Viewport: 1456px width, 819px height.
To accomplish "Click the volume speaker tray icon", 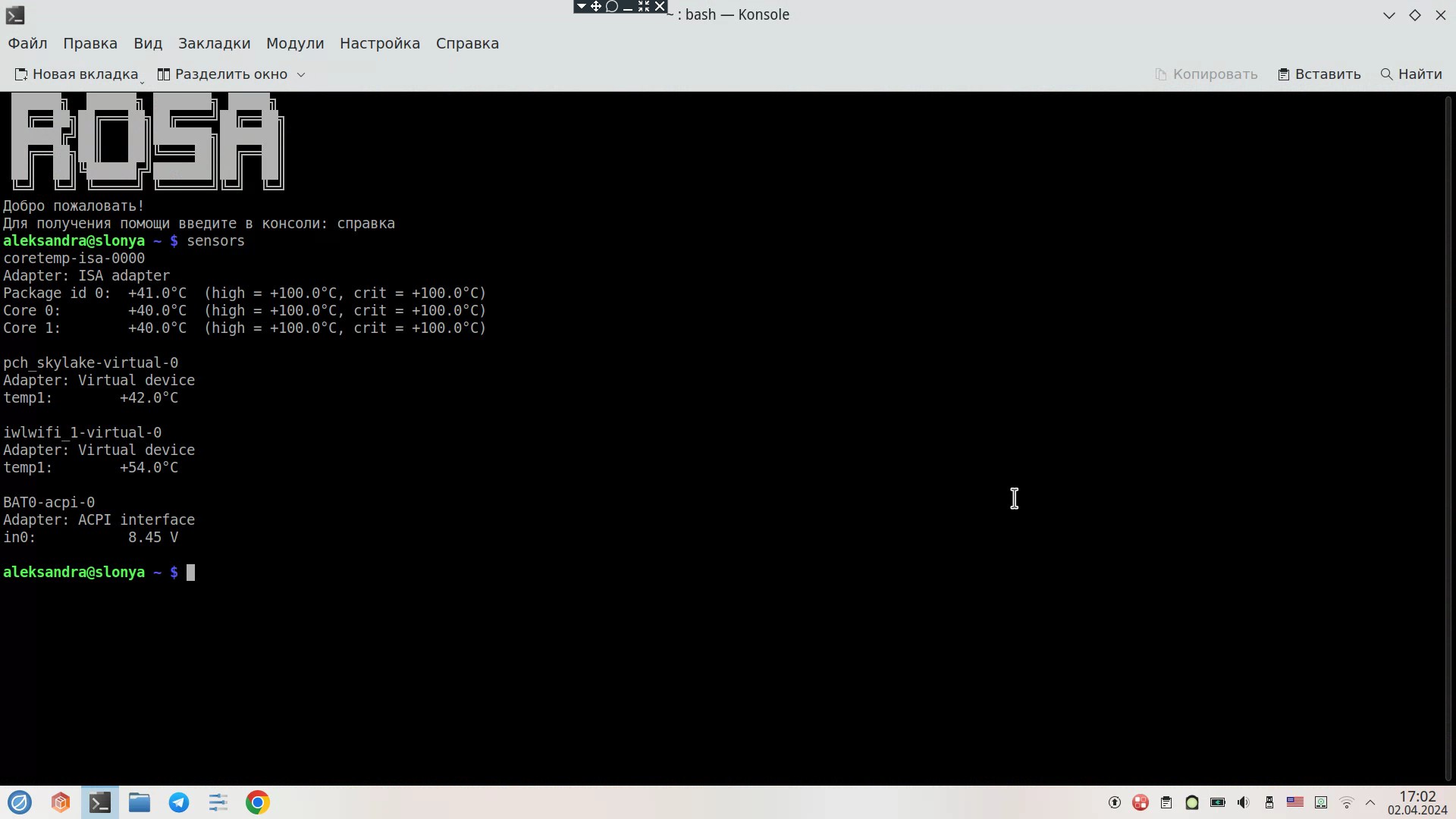I will point(1243,802).
